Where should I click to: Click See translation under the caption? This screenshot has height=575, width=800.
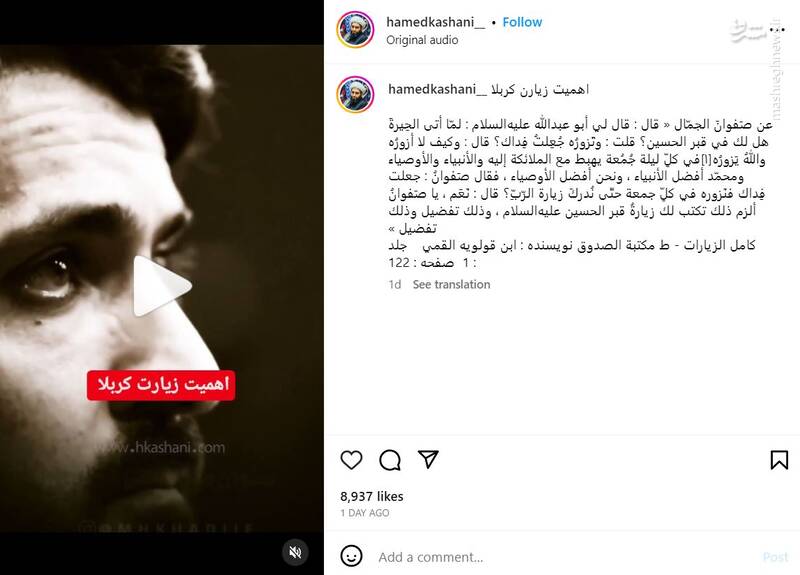click(x=451, y=285)
